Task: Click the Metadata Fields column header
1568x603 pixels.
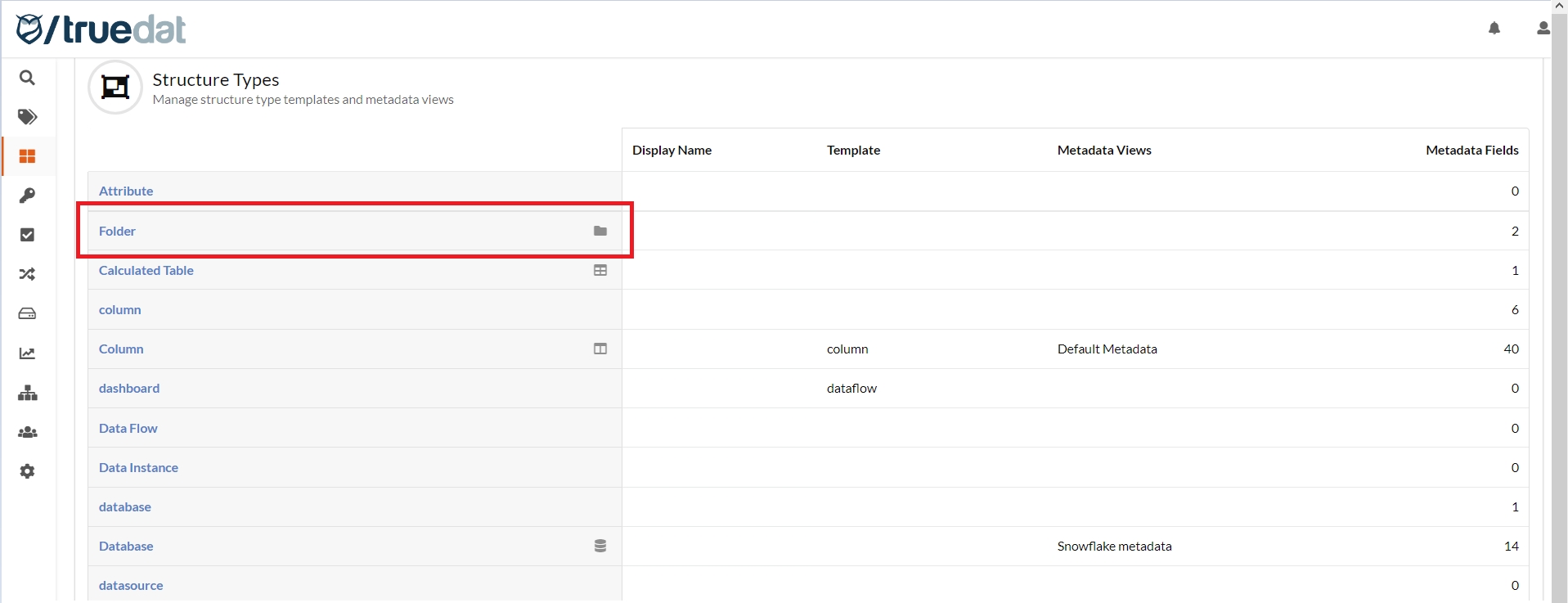Action: 1471,151
